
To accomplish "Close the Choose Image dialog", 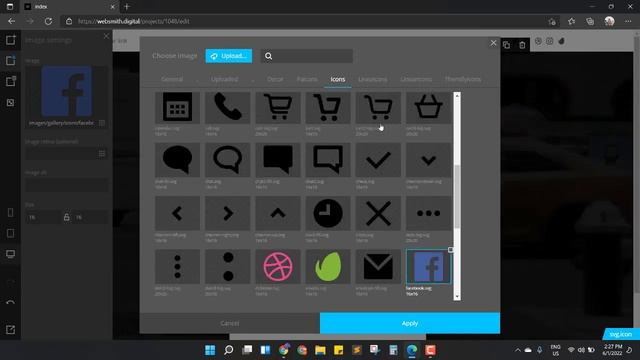I will coord(493,43).
